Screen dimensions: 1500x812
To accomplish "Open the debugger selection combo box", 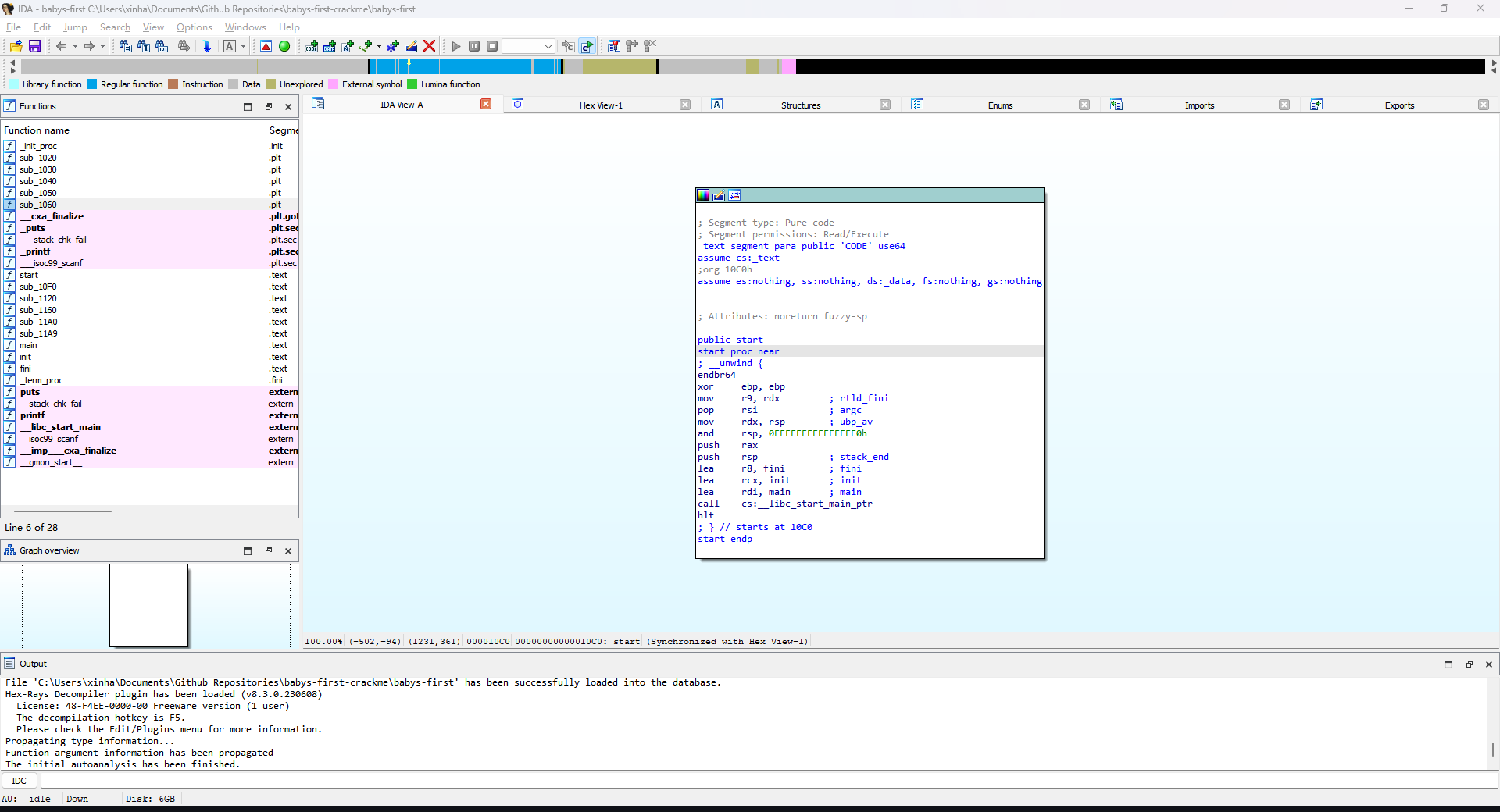I will click(528, 47).
